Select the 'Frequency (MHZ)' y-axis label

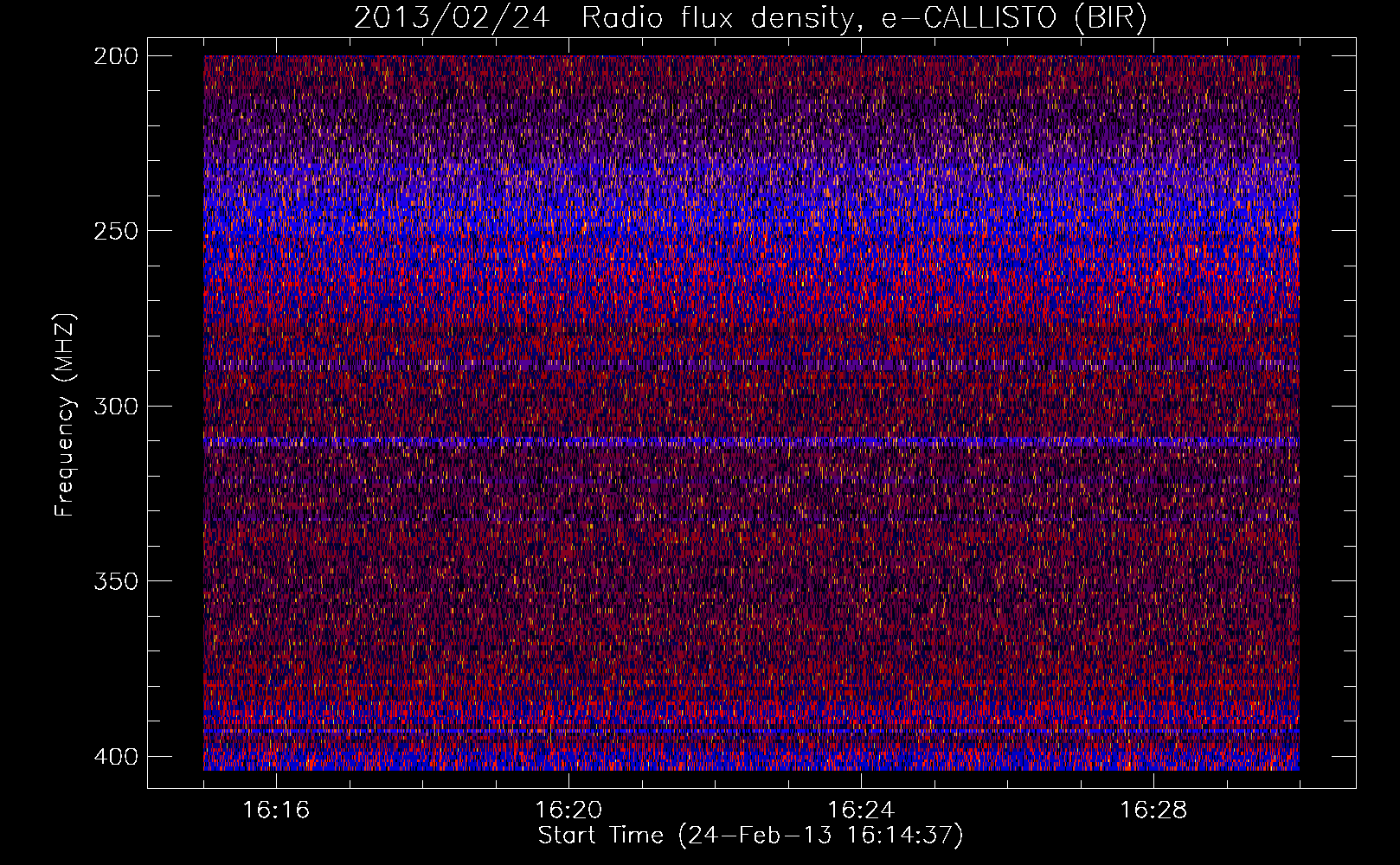tap(65, 415)
